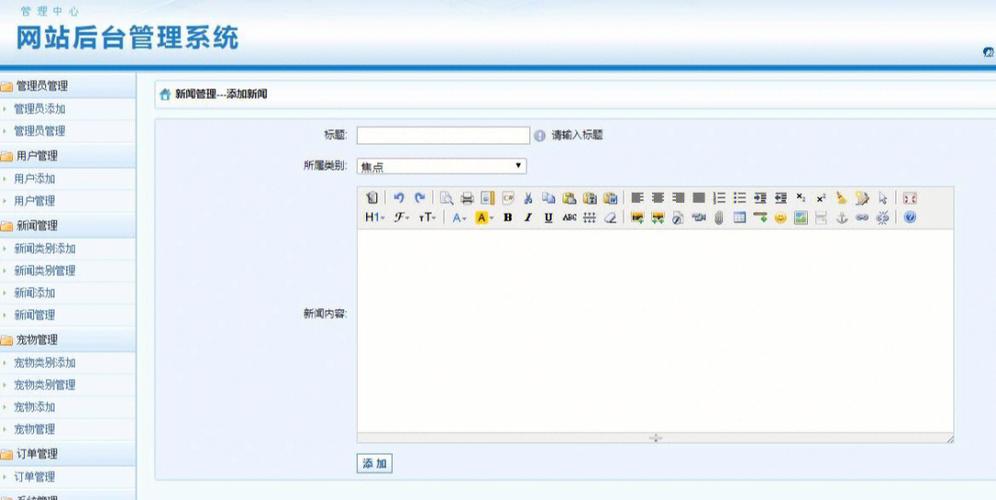Click the copy icon in editor toolbar
996x500 pixels.
548,198
